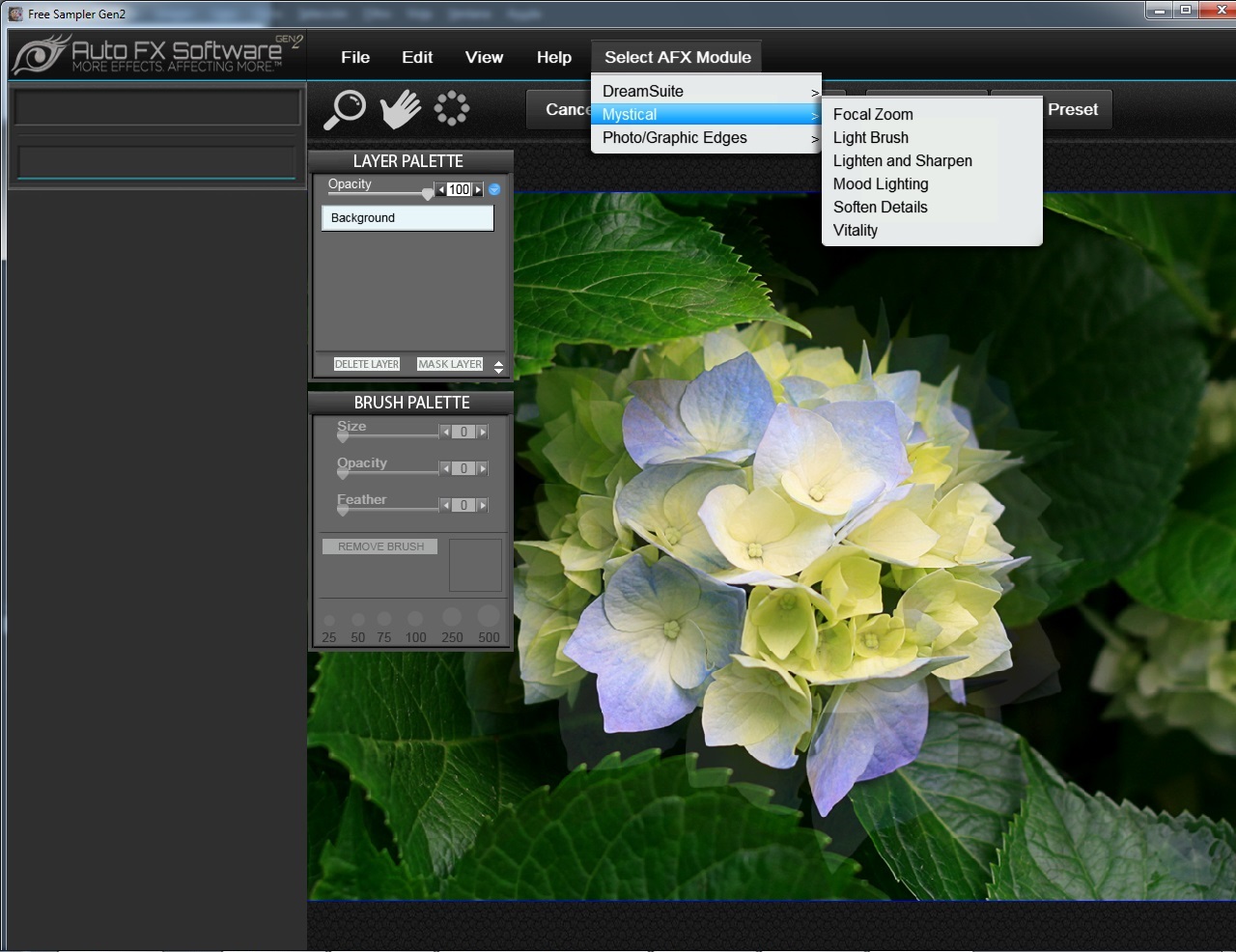Increase brush Size with right arrow
The image size is (1236, 952).
pos(483,433)
